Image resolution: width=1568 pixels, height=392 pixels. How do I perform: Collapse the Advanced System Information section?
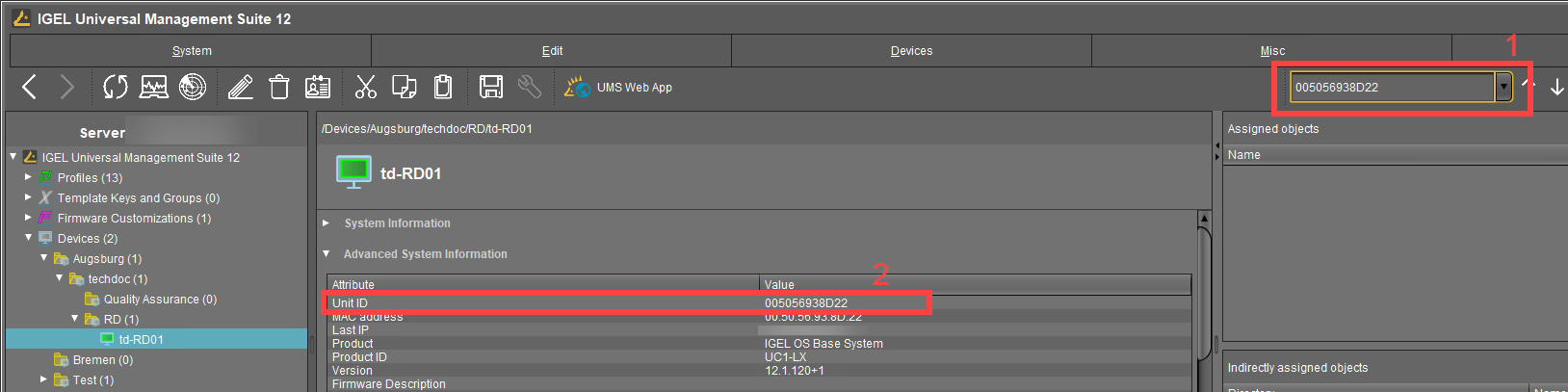tap(327, 254)
